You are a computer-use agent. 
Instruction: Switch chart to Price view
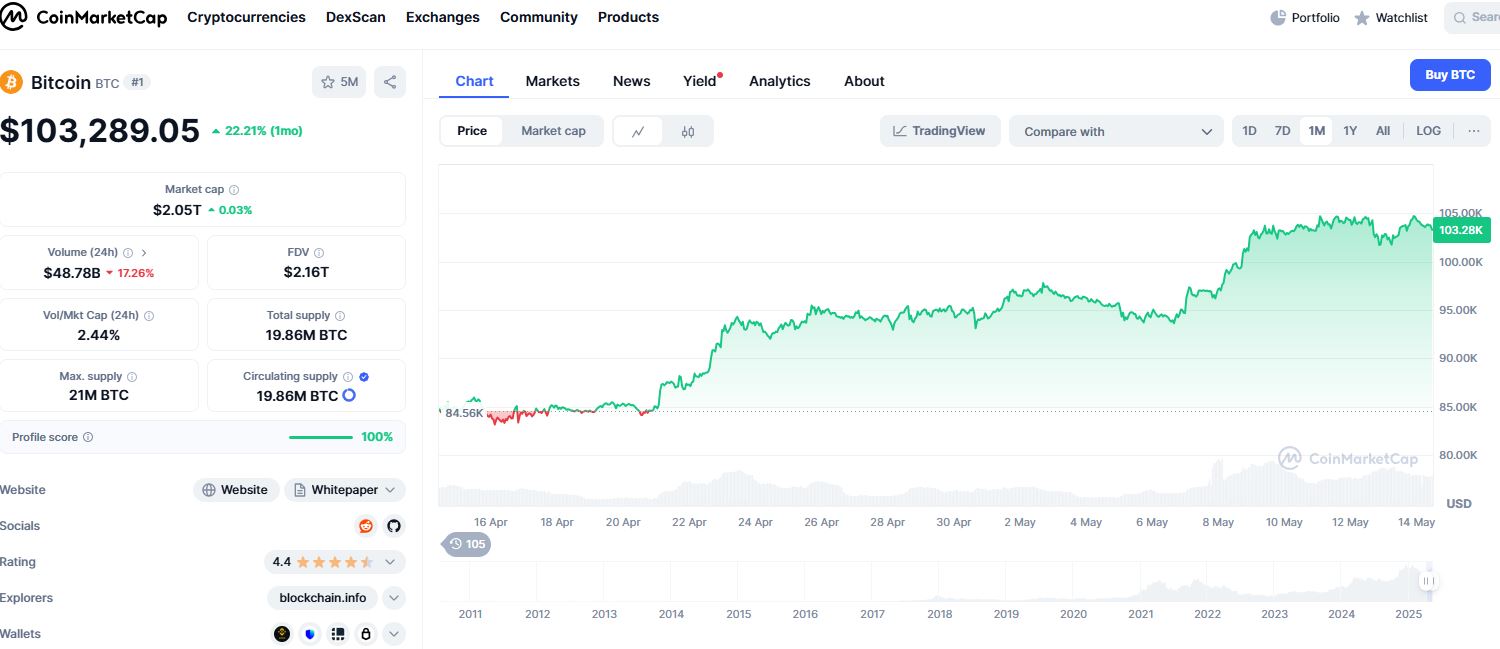pos(472,131)
